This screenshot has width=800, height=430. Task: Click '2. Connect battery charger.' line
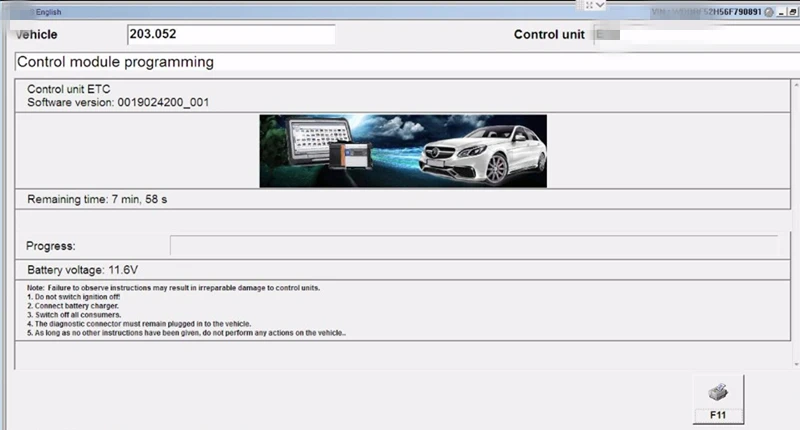pyautogui.click(x=73, y=306)
